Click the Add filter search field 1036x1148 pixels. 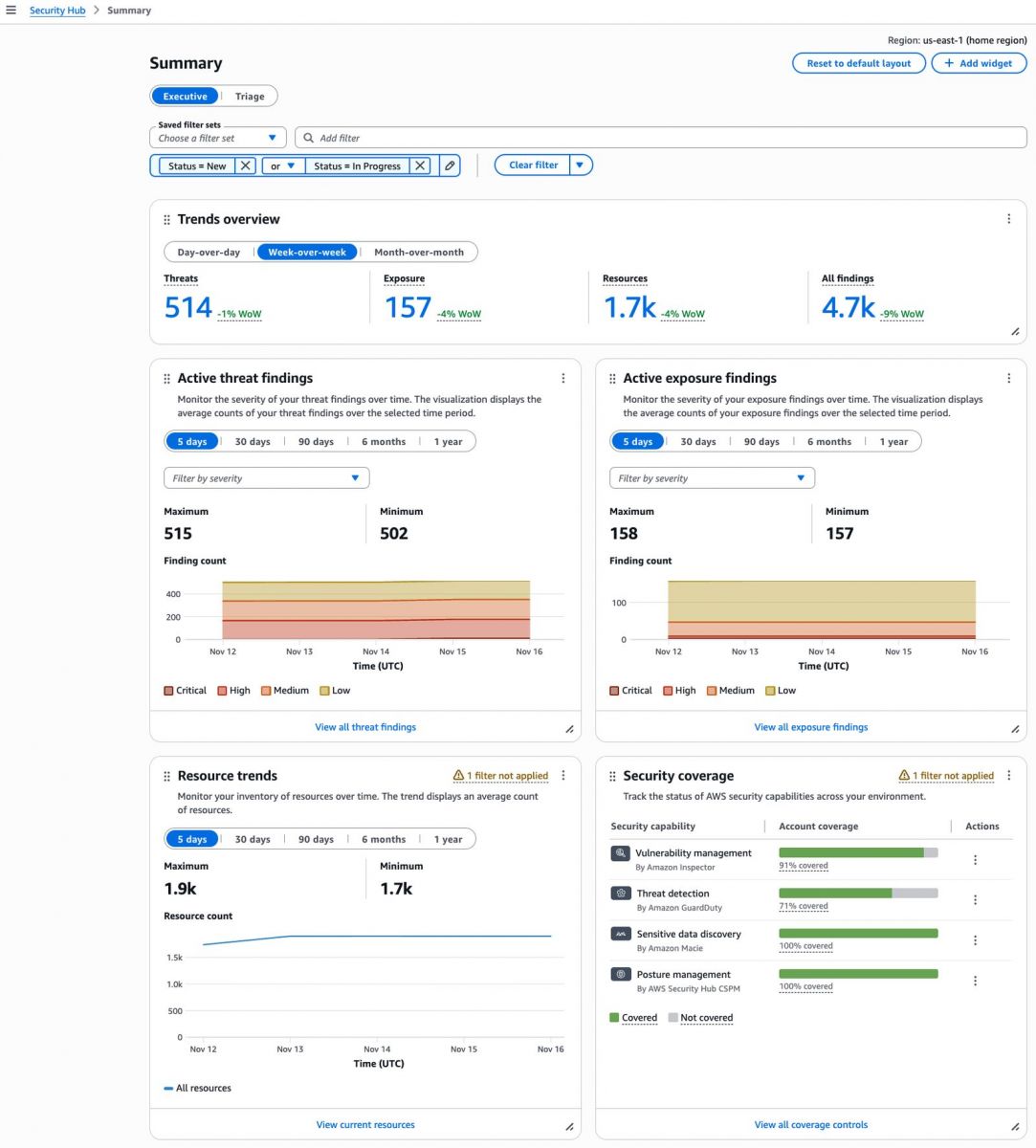pyautogui.click(x=660, y=138)
